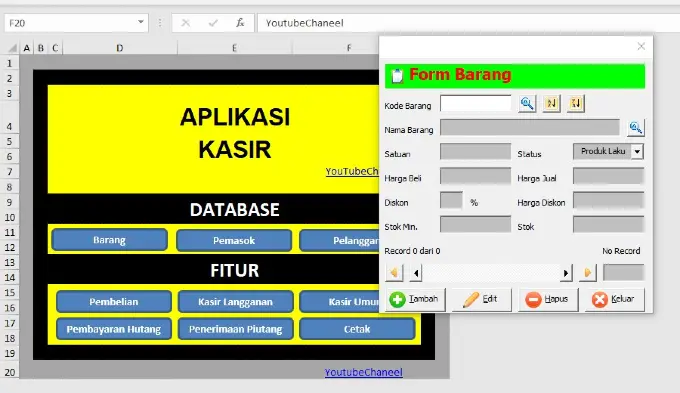Screen dimensions: 680x393
Task: Click the Nama Barang field
Action: pyautogui.click(x=530, y=128)
